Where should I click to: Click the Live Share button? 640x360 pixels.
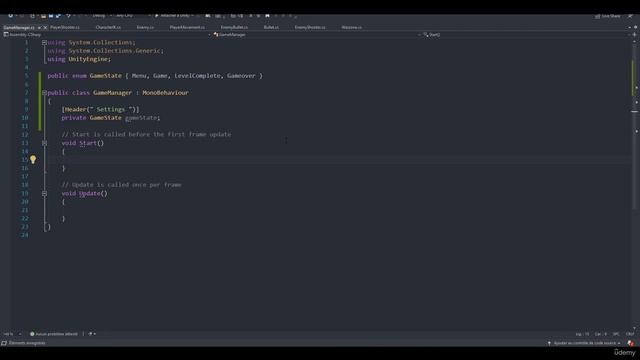[608, 16]
